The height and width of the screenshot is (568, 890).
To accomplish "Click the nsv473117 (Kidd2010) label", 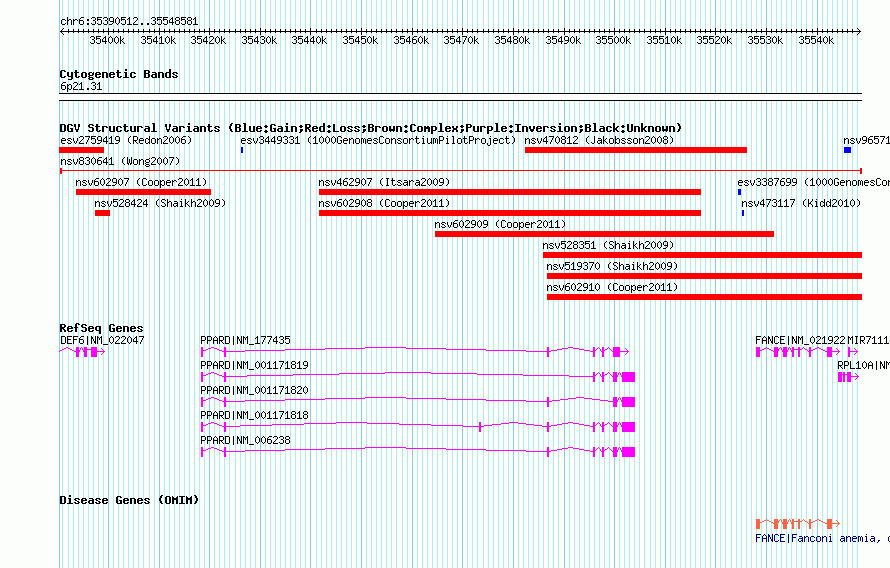I will pos(801,203).
